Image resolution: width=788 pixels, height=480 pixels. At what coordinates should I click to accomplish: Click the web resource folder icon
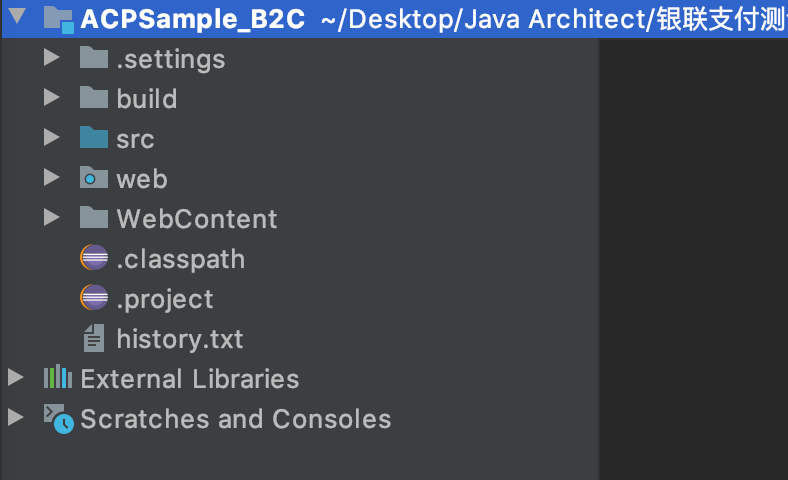click(94, 177)
